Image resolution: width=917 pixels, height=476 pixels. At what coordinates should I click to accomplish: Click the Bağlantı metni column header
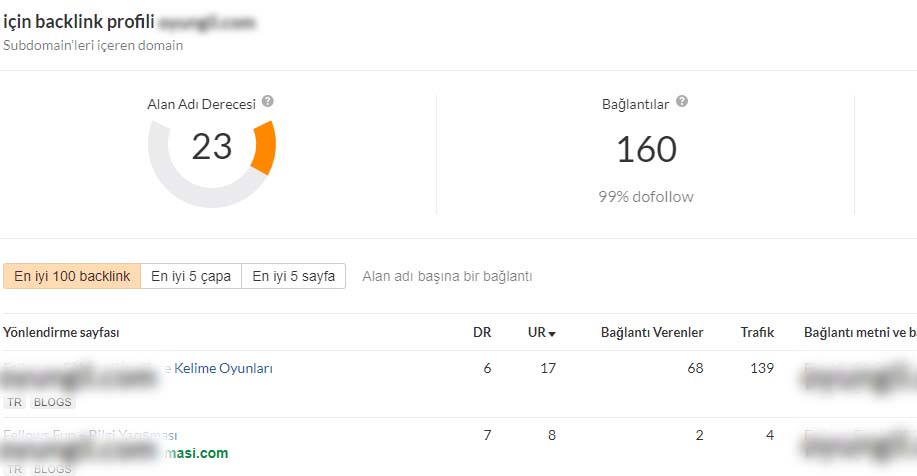pos(860,332)
